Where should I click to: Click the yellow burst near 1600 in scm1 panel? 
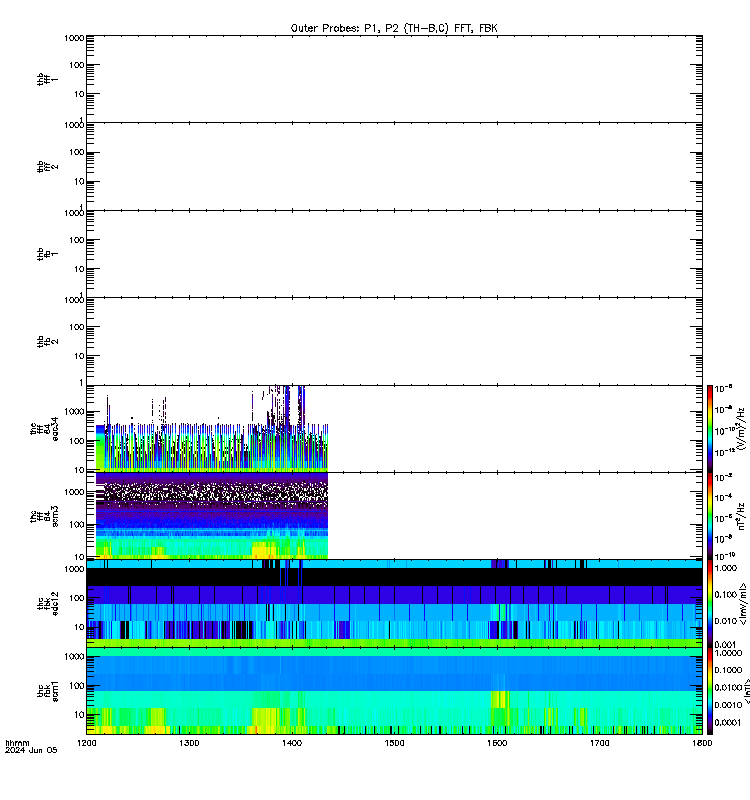(x=500, y=699)
